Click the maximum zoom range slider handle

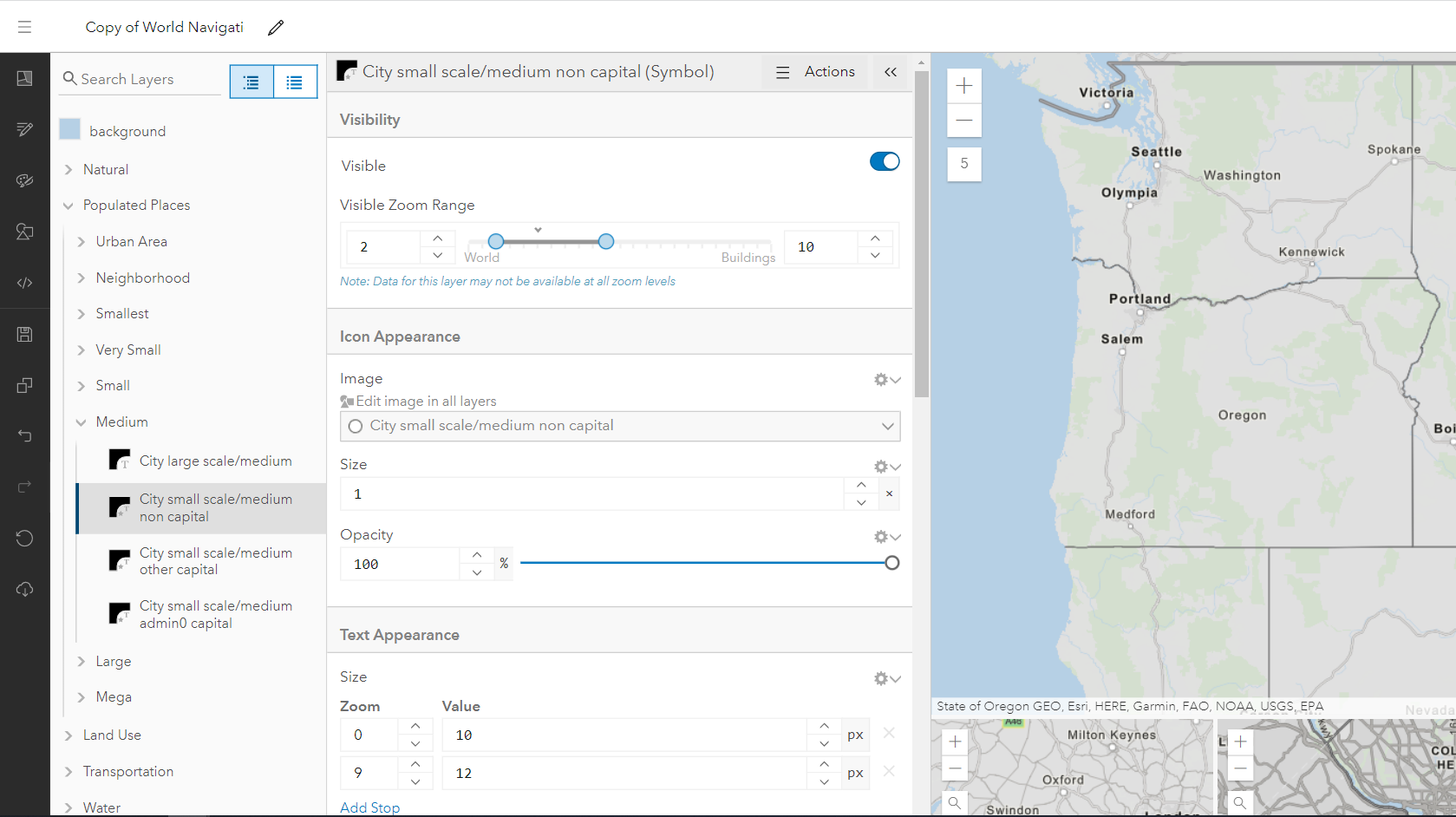click(x=606, y=241)
